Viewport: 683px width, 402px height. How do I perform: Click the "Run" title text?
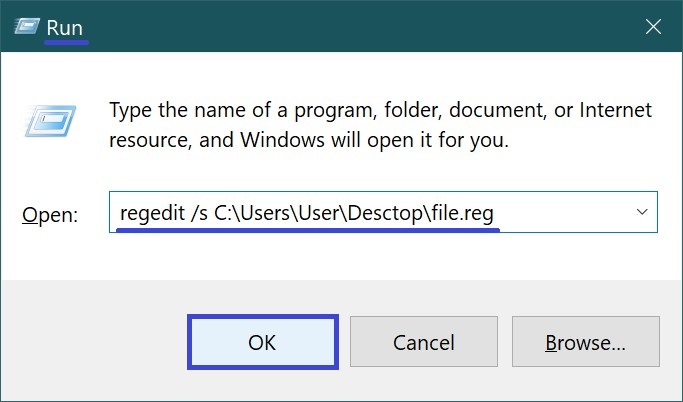pyautogui.click(x=65, y=28)
